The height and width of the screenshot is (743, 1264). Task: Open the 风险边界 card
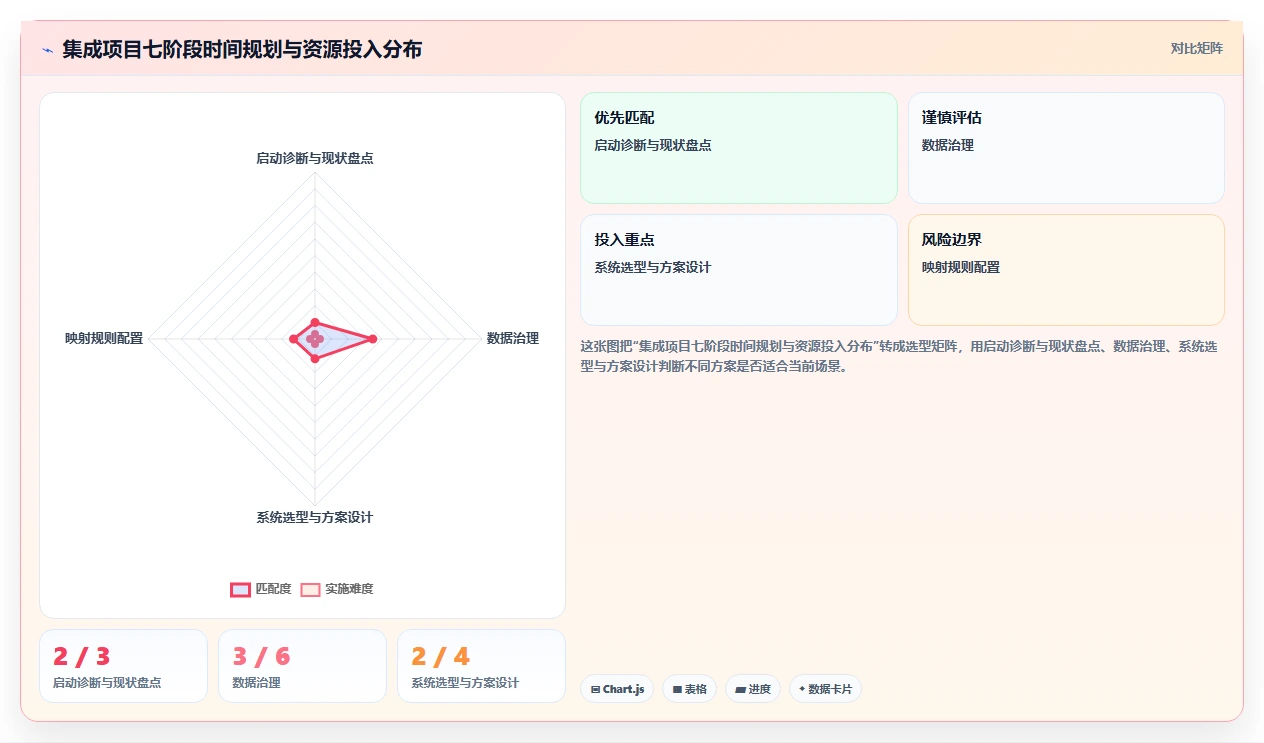[x=1066, y=270]
